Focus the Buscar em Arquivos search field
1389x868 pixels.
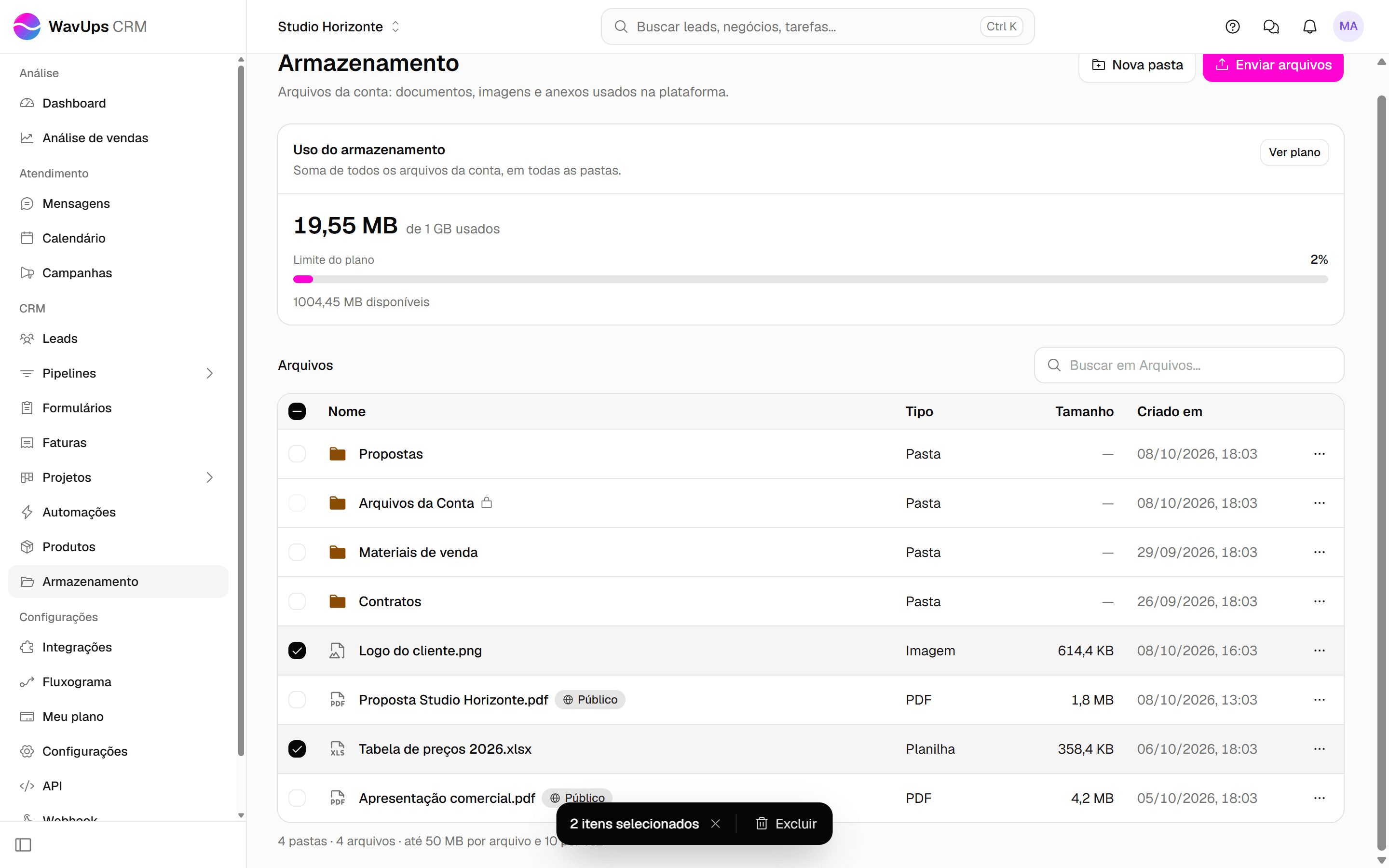pos(1189,365)
